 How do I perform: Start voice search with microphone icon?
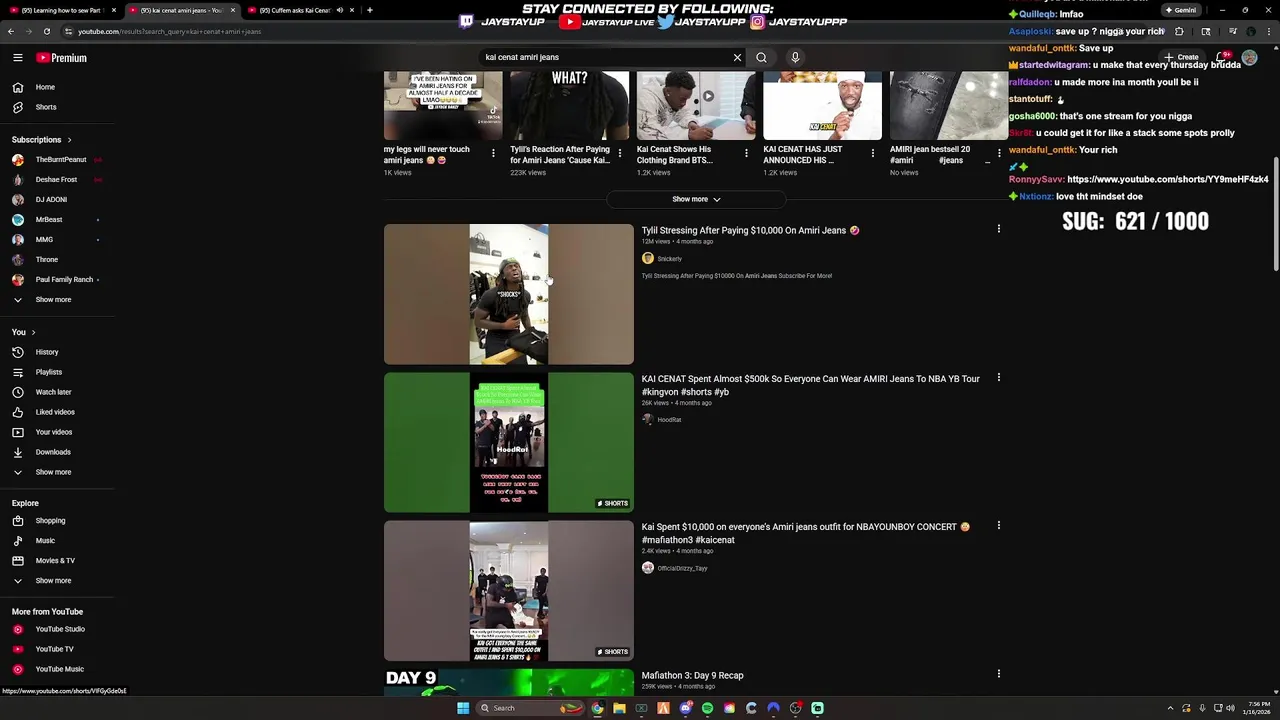(795, 57)
